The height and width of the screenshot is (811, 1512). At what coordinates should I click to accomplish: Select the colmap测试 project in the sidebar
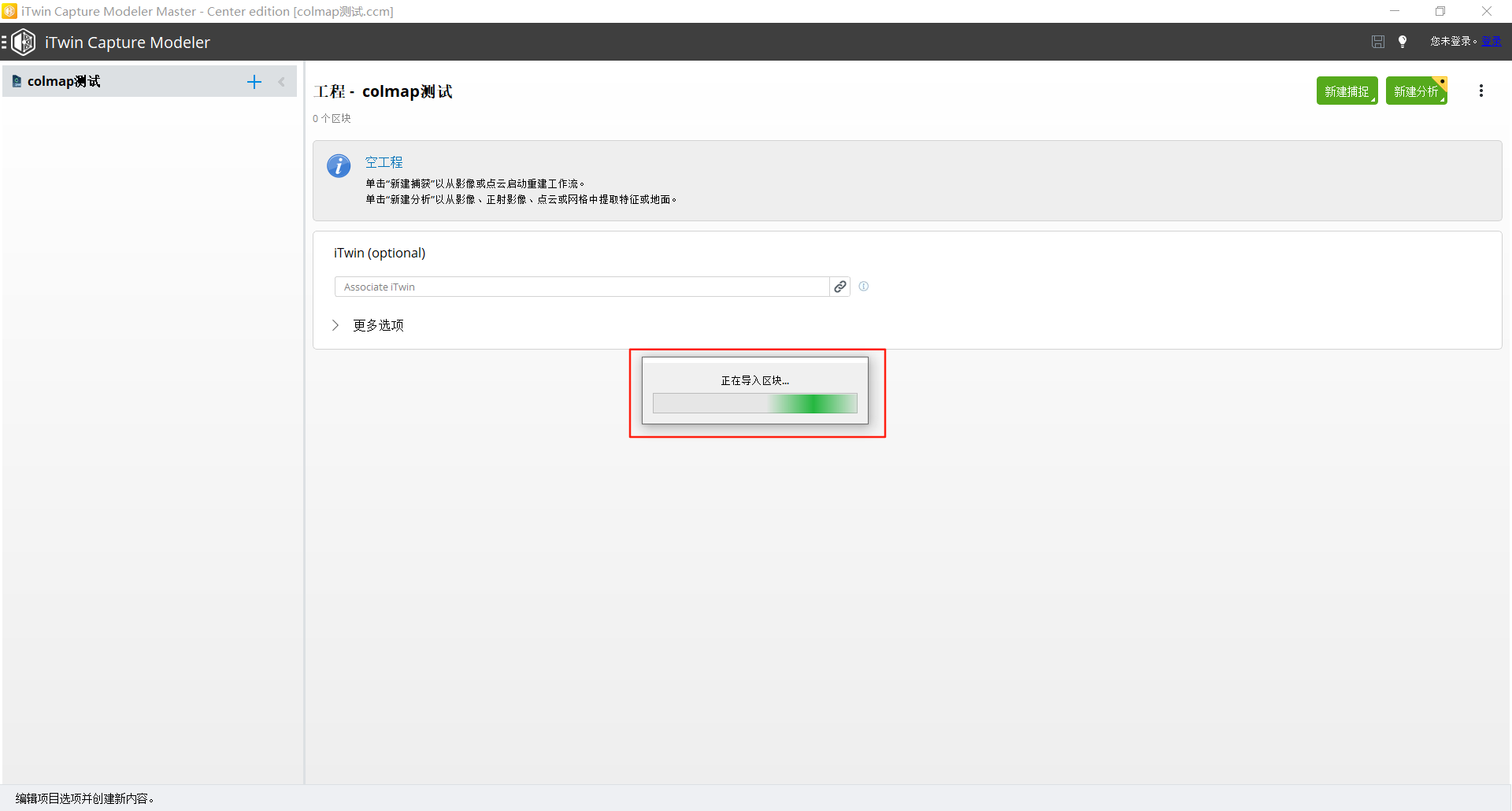pyautogui.click(x=64, y=82)
